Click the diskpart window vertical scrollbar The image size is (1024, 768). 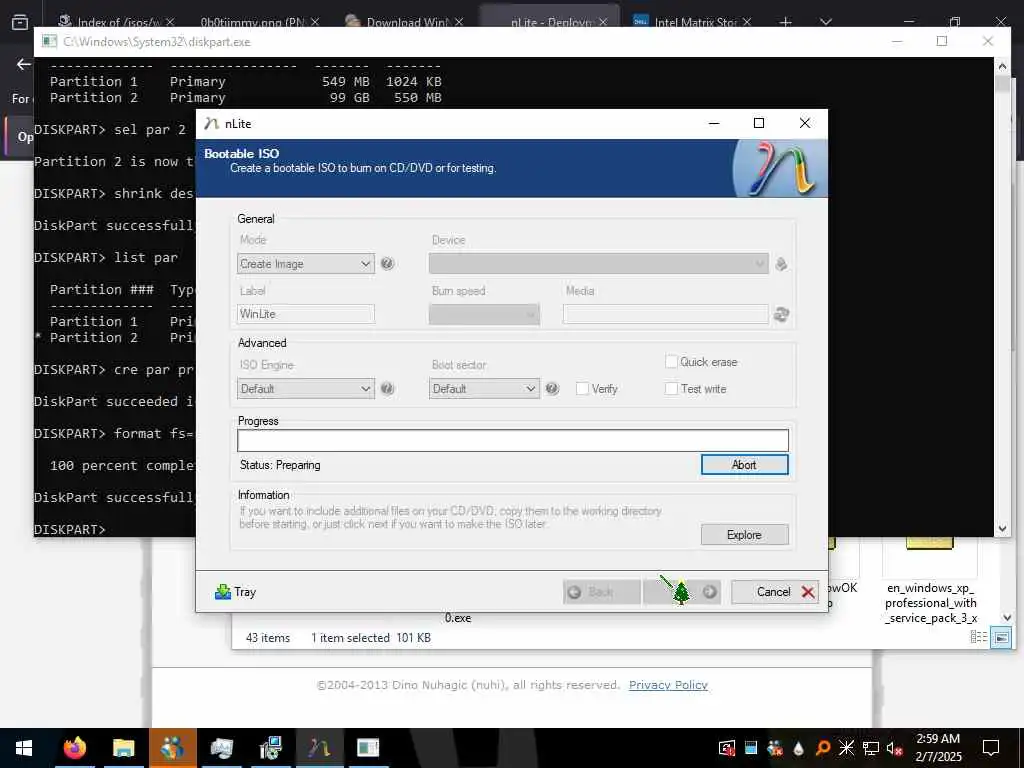point(1002,296)
